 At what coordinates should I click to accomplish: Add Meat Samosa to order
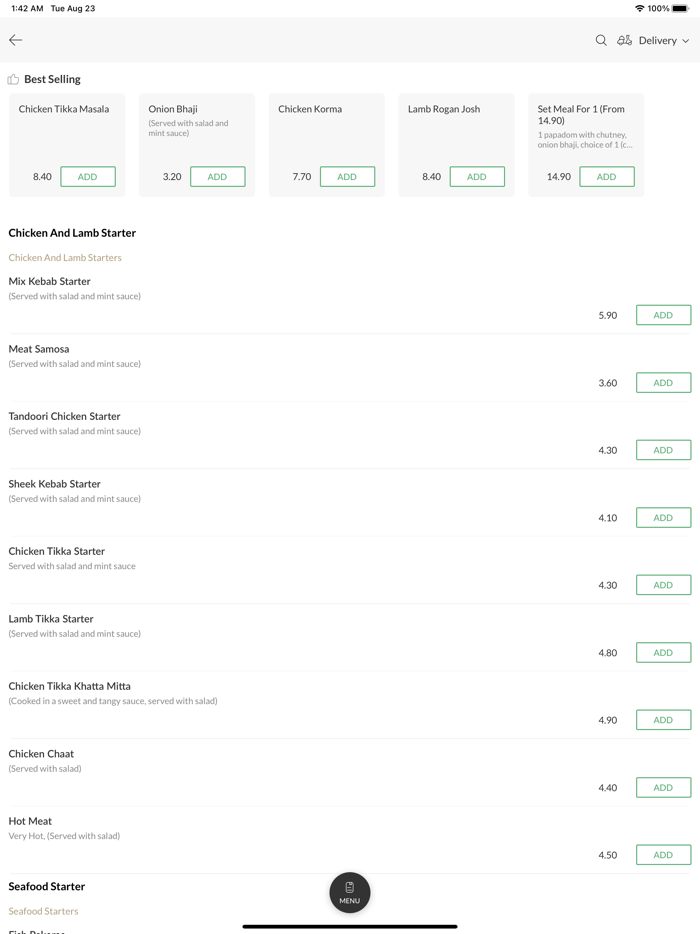tap(663, 383)
